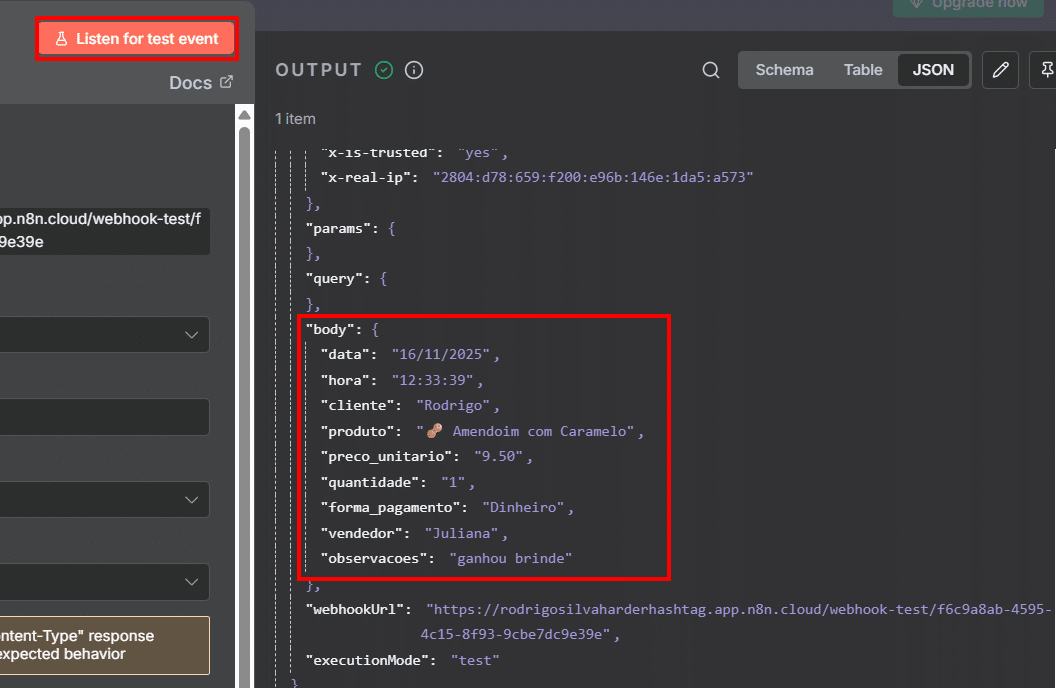Open the first dropdown in the left panel
The height and width of the screenshot is (688, 1056).
[104, 335]
